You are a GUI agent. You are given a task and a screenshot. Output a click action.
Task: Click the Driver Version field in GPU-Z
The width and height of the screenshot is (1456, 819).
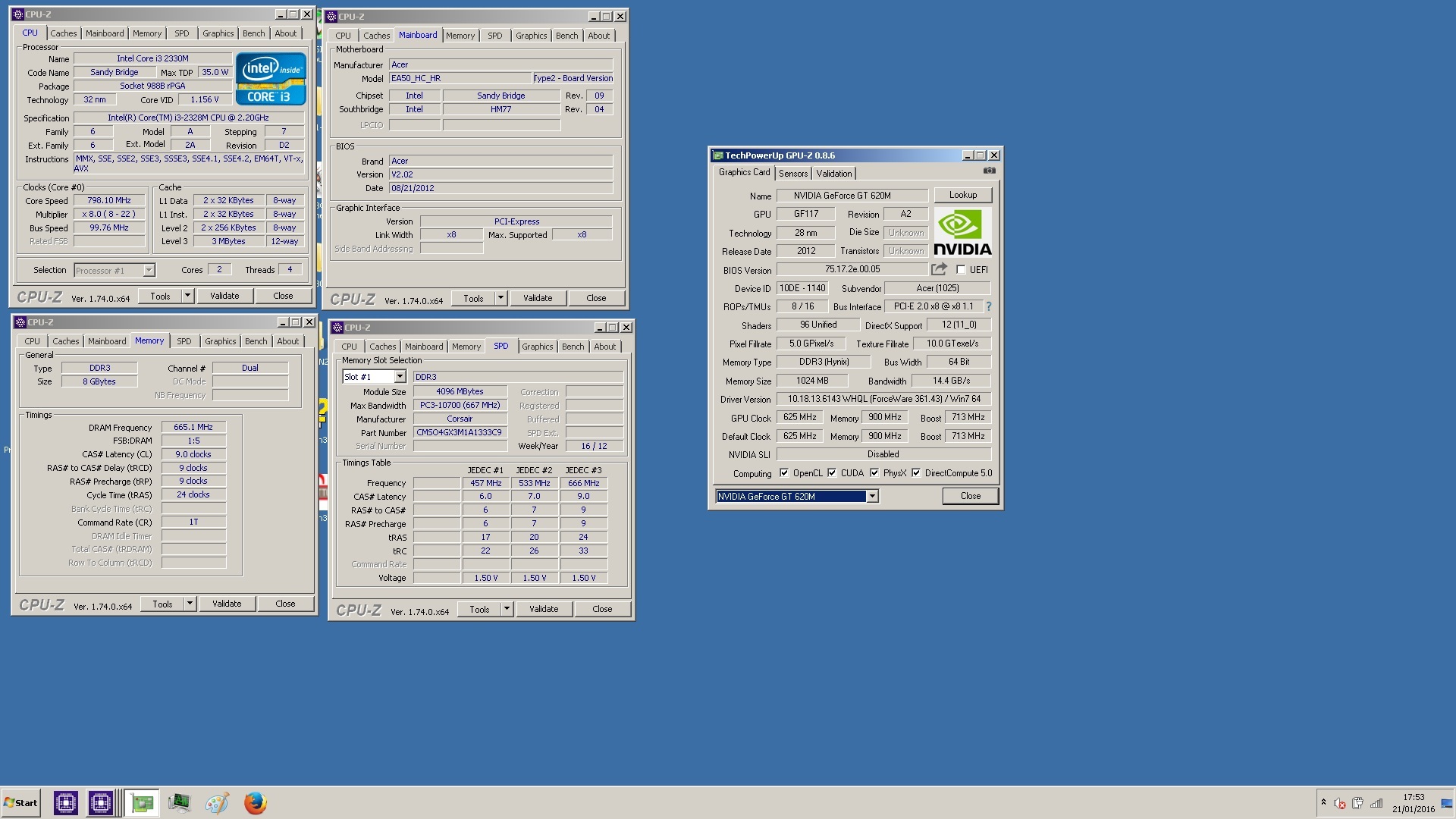click(x=883, y=399)
